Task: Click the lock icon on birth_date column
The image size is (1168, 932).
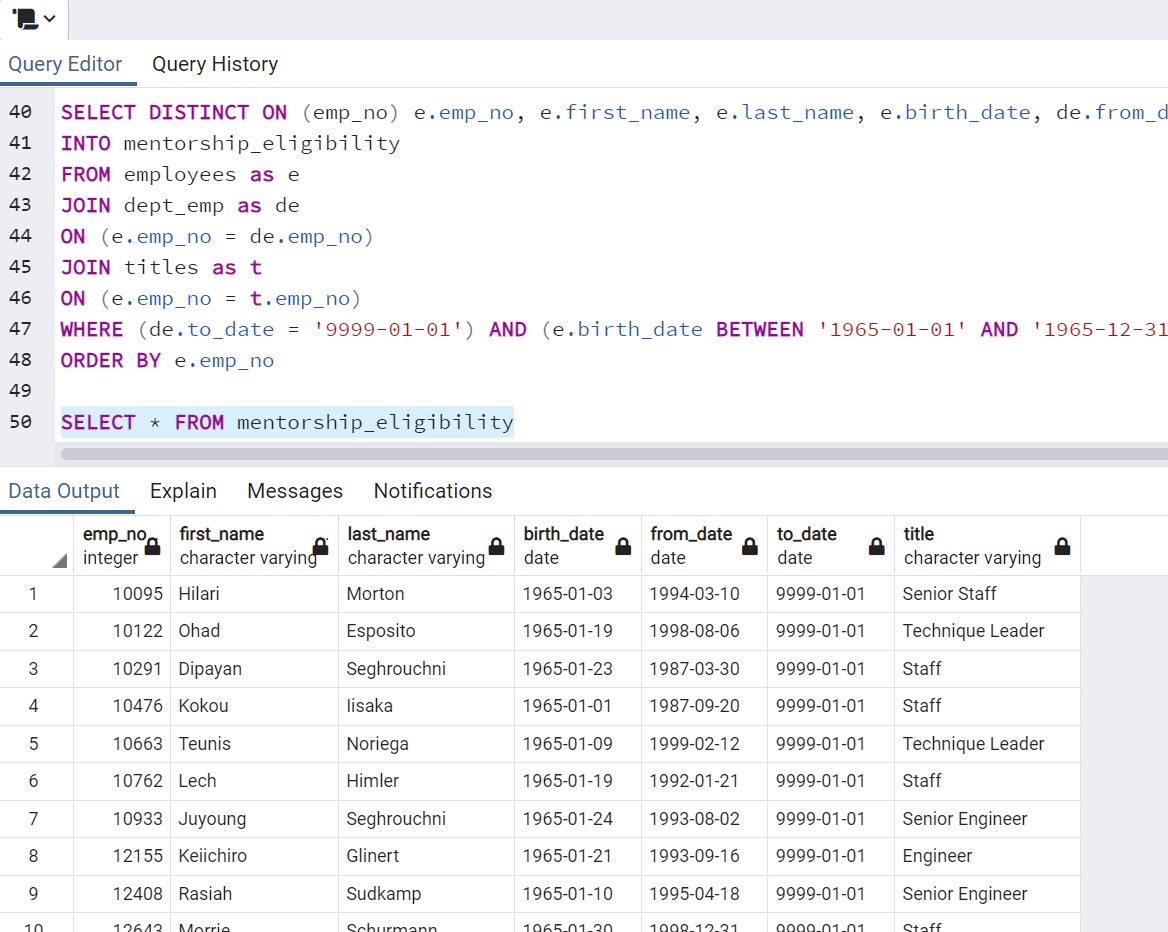Action: coord(621,548)
